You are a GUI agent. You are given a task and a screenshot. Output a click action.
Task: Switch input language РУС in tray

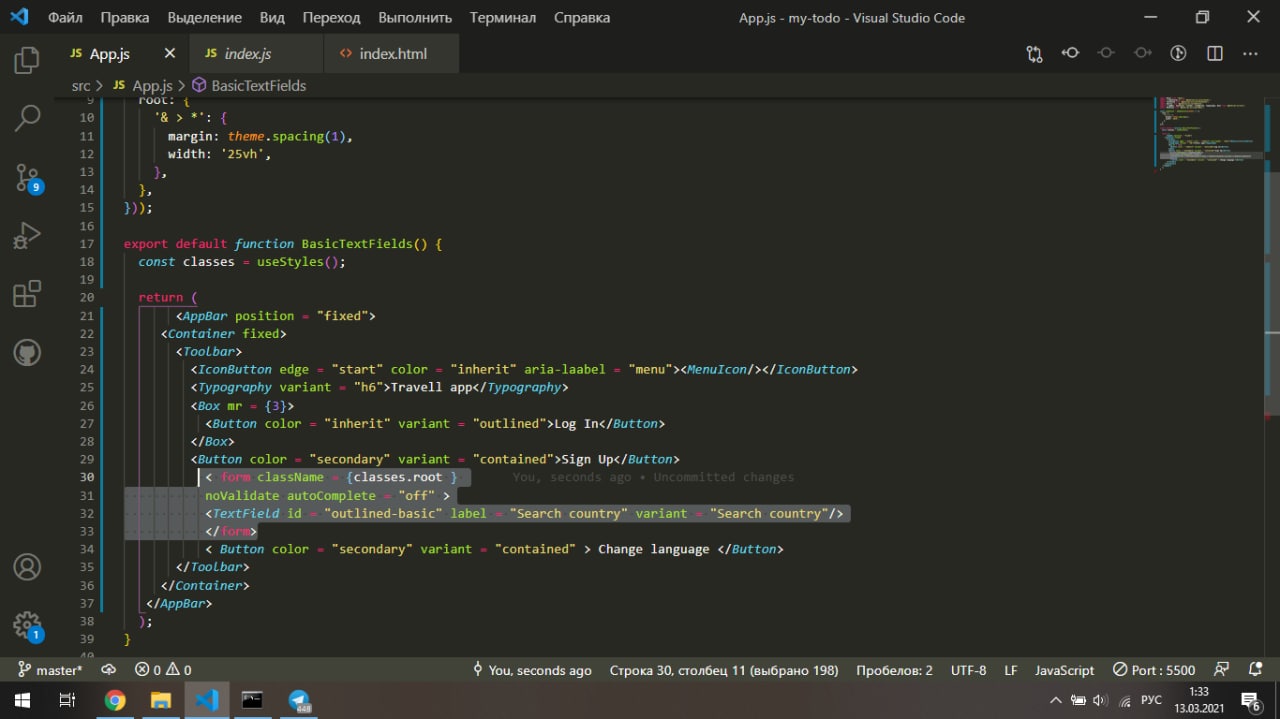click(1151, 700)
